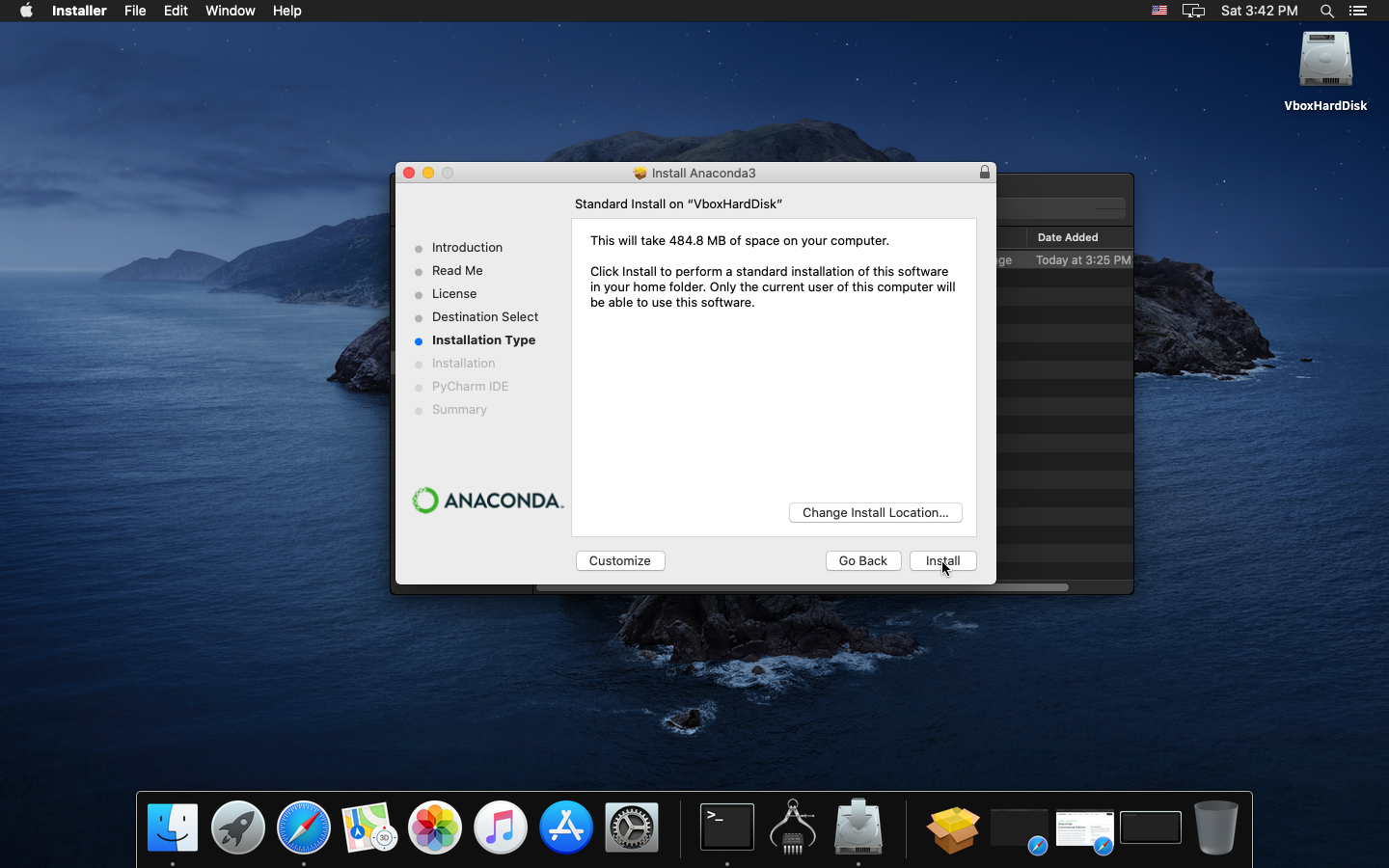The height and width of the screenshot is (868, 1389).
Task: Click Change Install Location button
Action: (875, 512)
